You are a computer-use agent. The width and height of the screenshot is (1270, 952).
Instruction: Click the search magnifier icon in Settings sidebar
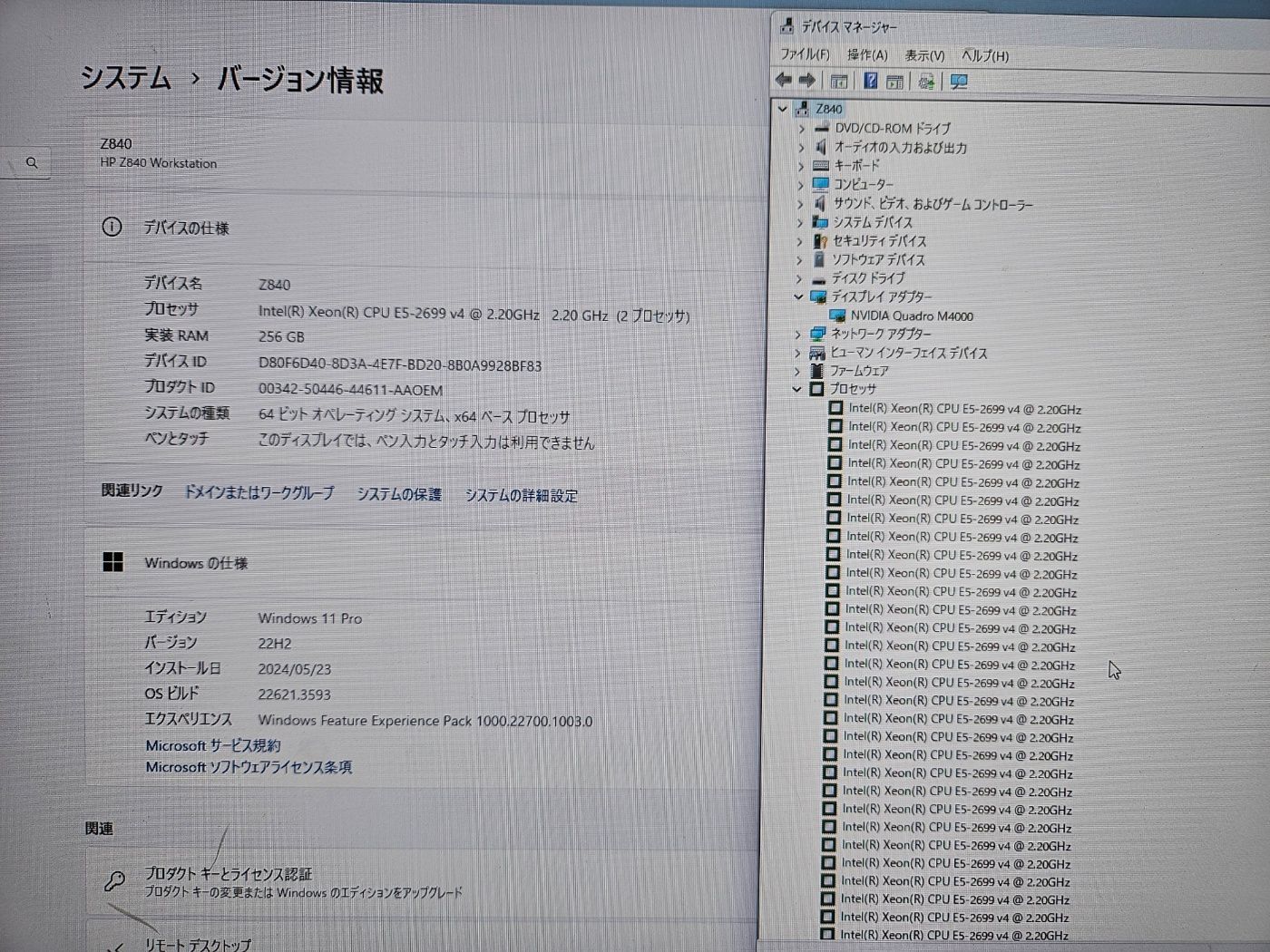(32, 163)
